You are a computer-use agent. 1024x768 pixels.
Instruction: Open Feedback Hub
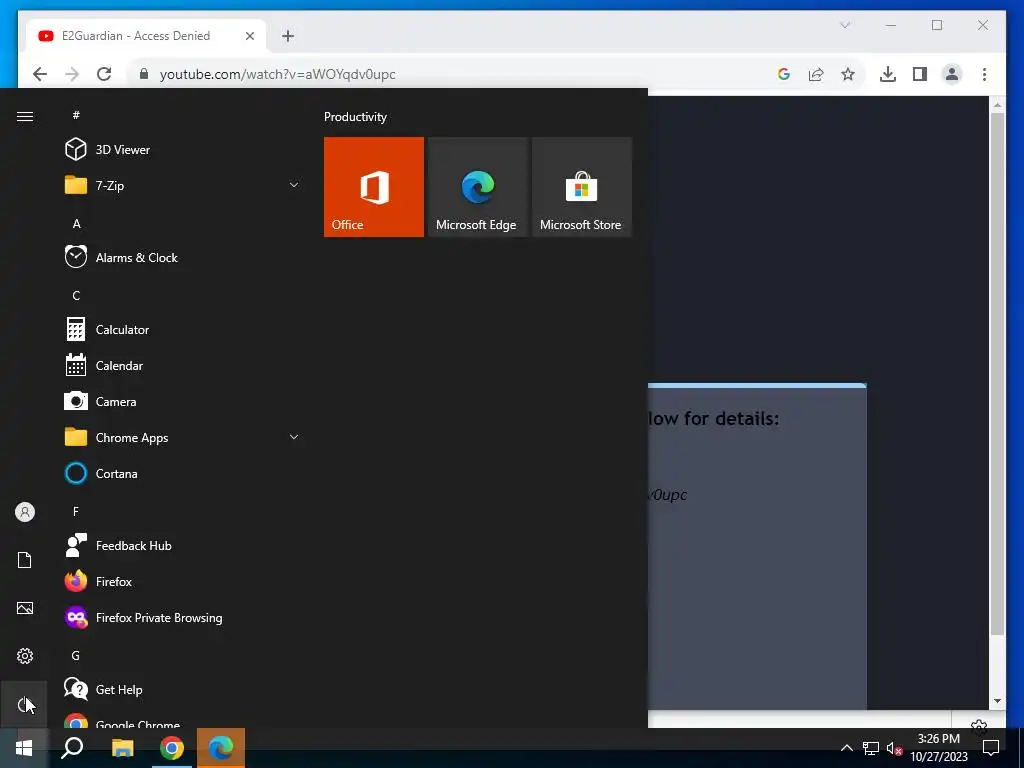coord(182,545)
